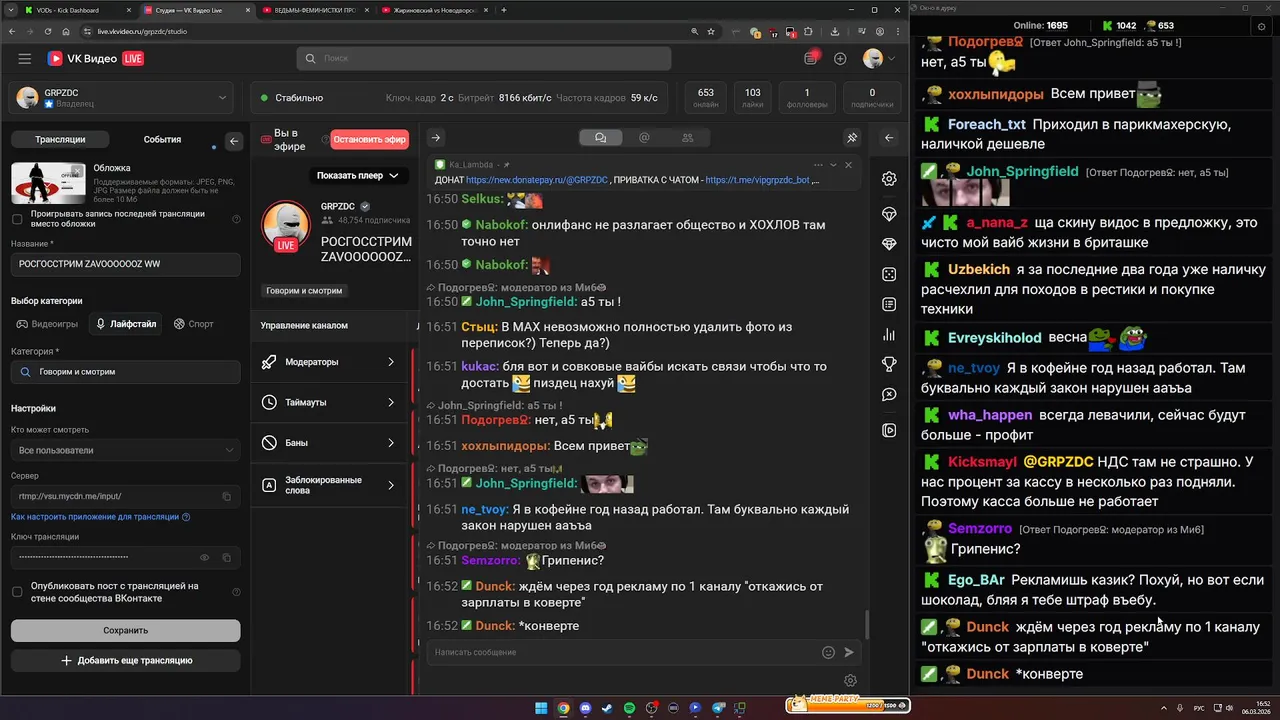The height and width of the screenshot is (720, 1280).
Task: Open the profile avatar menu chevron
Action: click(x=891, y=59)
